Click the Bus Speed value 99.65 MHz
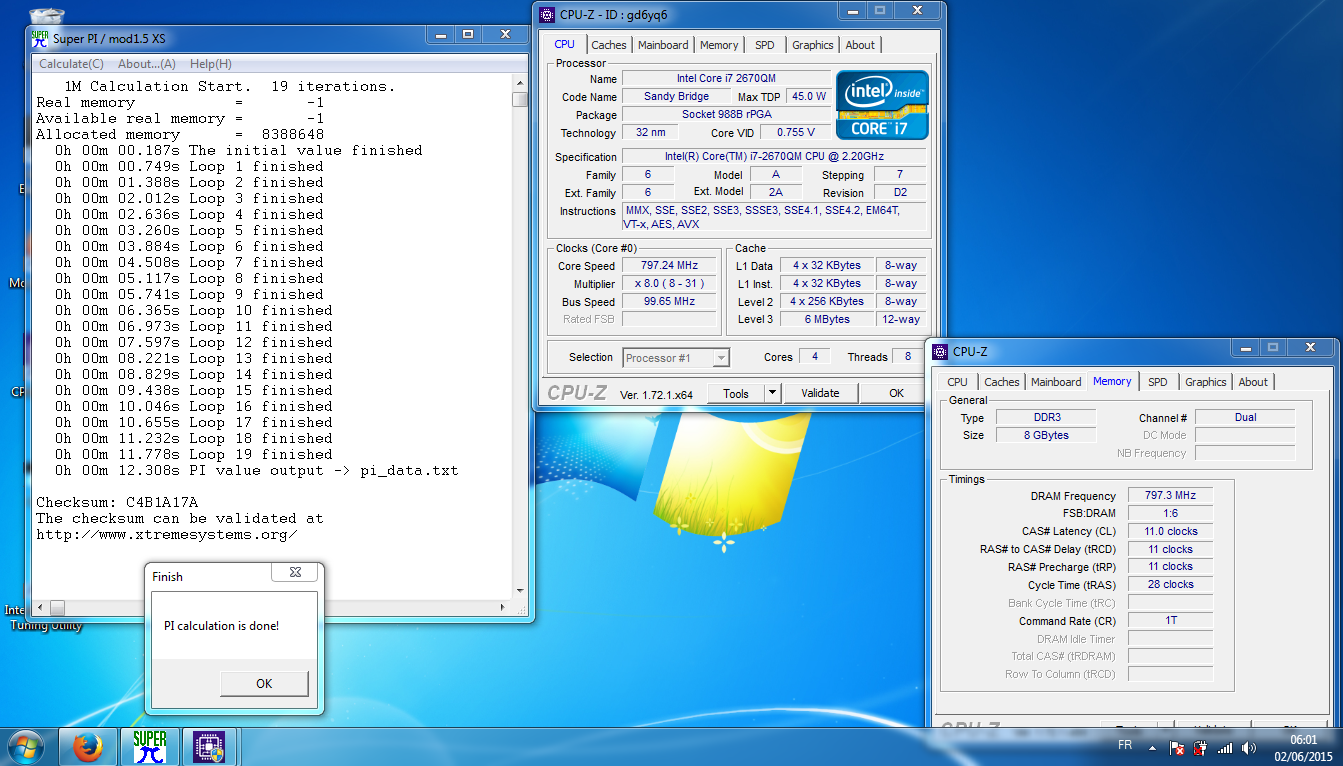The width and height of the screenshot is (1343, 766). click(x=669, y=301)
